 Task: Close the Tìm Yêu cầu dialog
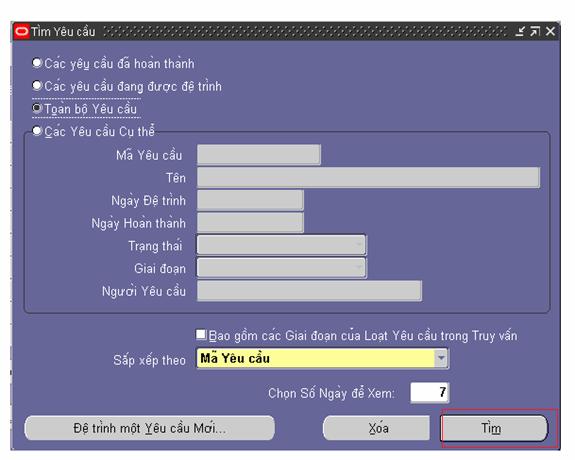pyautogui.click(x=550, y=32)
